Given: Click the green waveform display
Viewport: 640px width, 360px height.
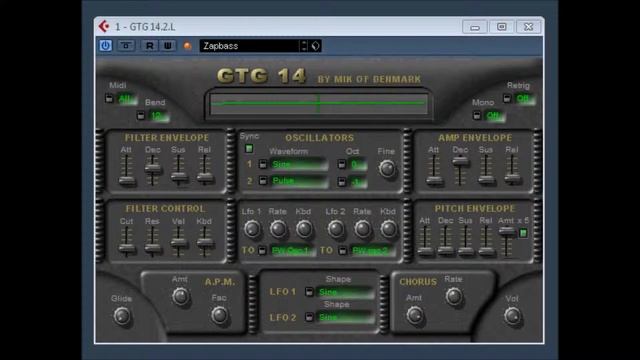Looking at the screenshot, I should point(319,103).
